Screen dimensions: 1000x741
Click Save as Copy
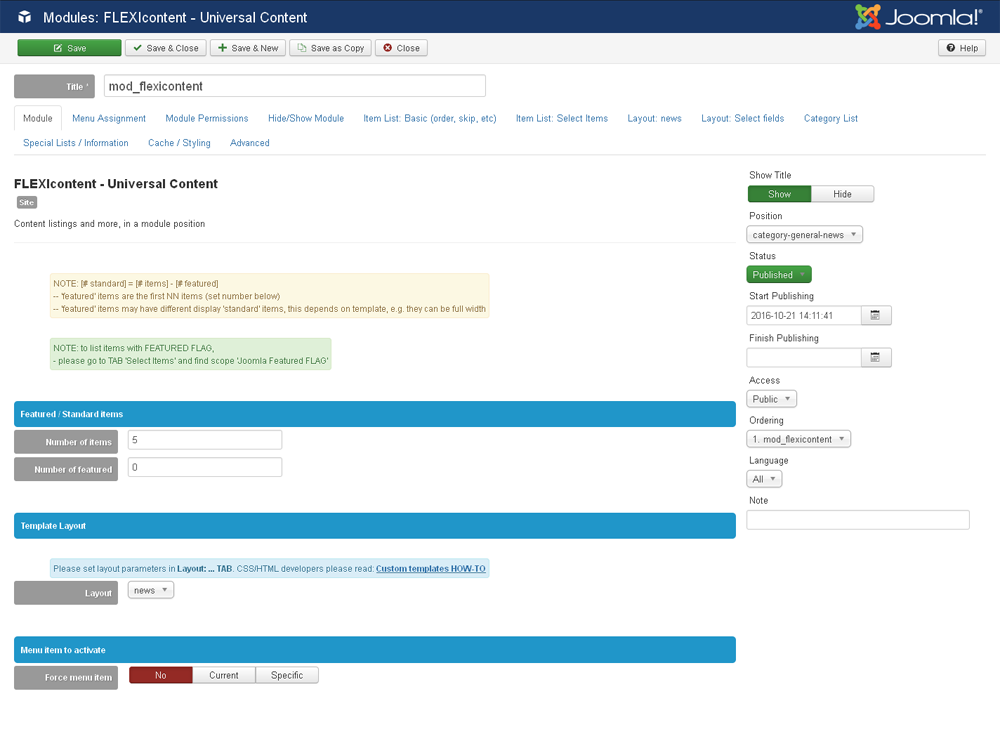[330, 48]
